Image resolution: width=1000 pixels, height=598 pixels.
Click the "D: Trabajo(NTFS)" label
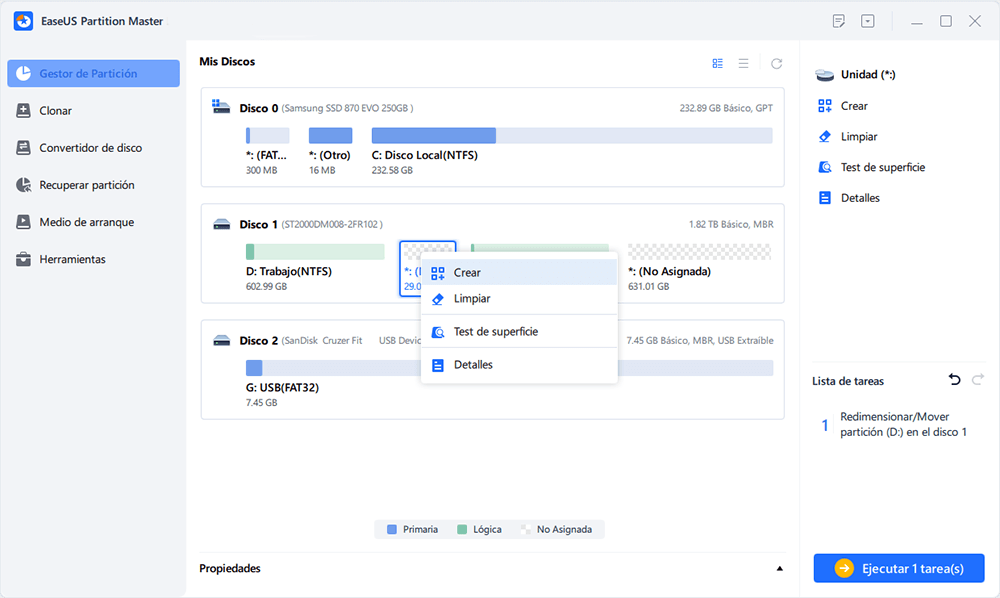(x=289, y=271)
